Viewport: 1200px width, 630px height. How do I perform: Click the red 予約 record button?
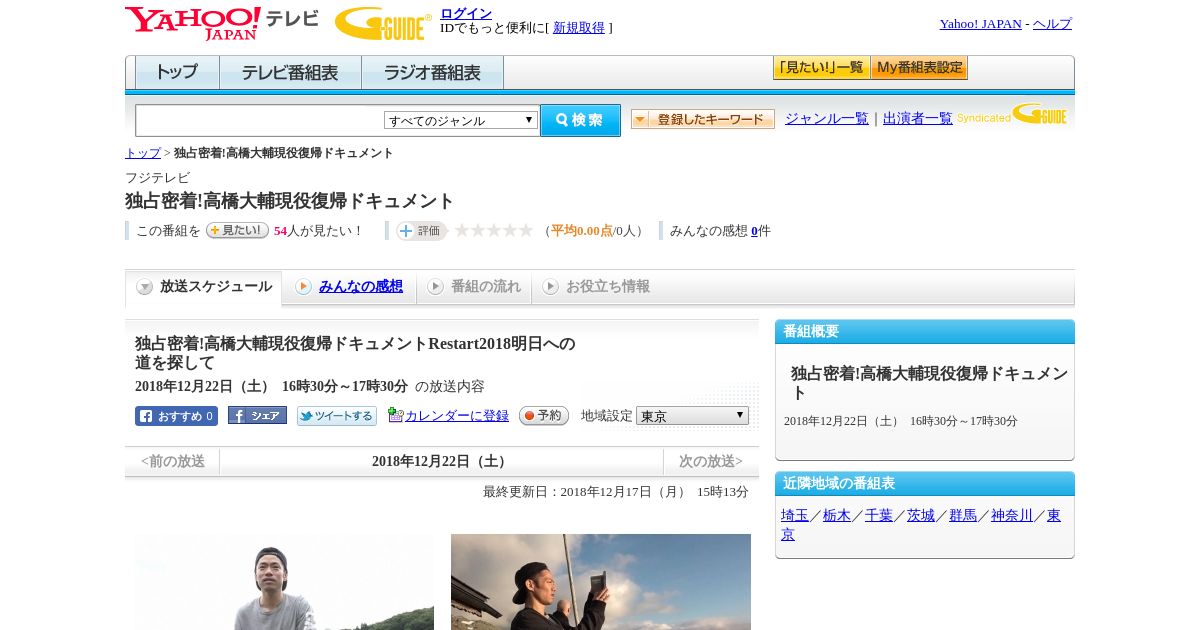click(x=544, y=415)
